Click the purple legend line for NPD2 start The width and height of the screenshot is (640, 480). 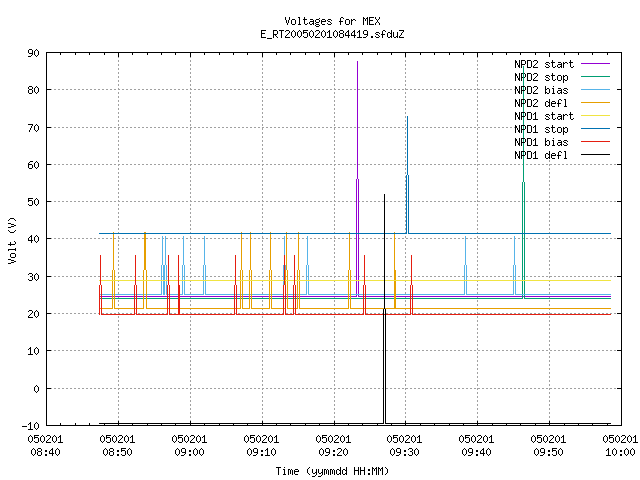coord(596,64)
